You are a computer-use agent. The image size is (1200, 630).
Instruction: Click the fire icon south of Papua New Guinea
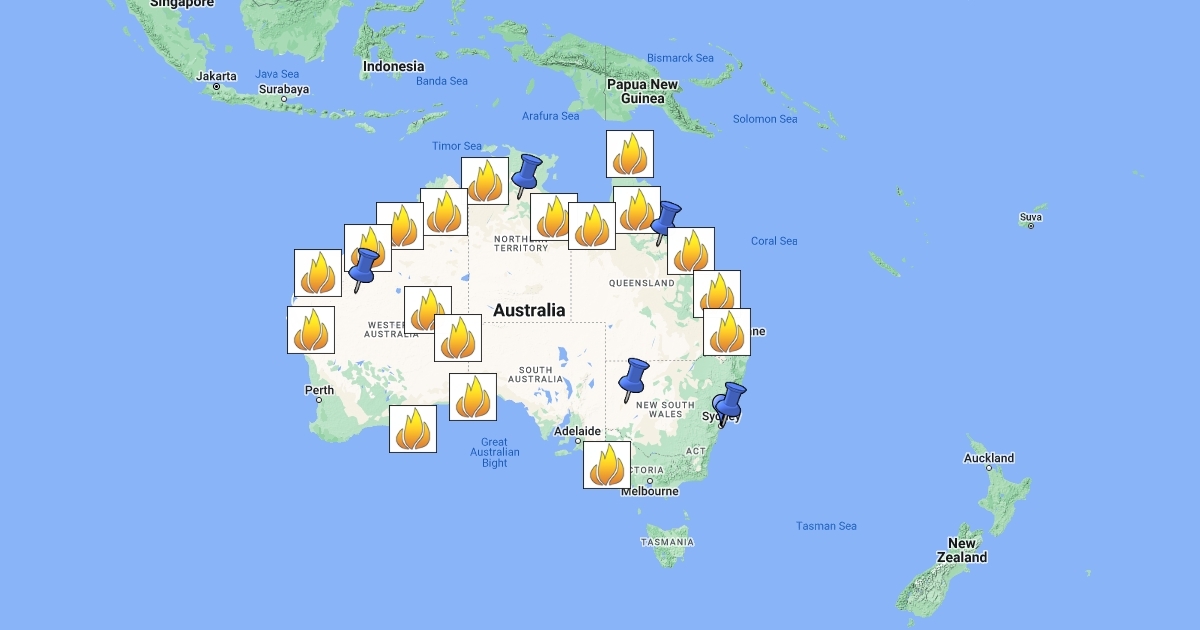(630, 154)
